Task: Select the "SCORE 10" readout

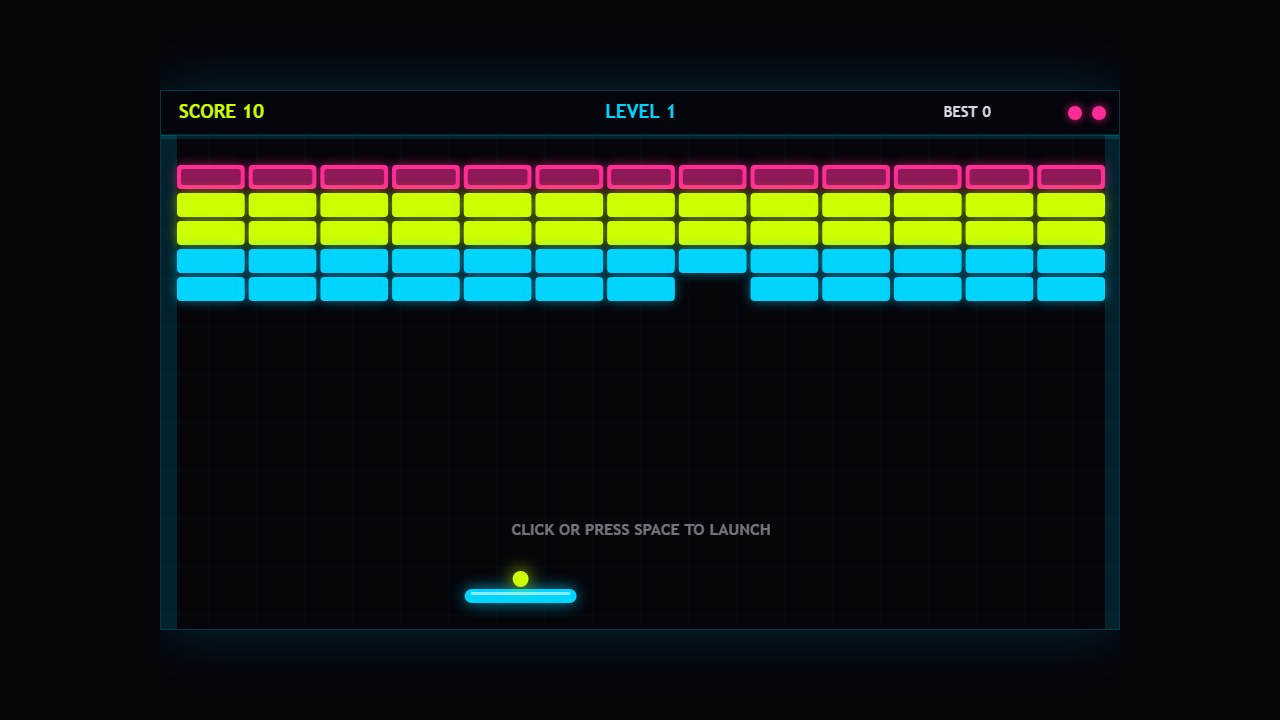Action: click(221, 112)
